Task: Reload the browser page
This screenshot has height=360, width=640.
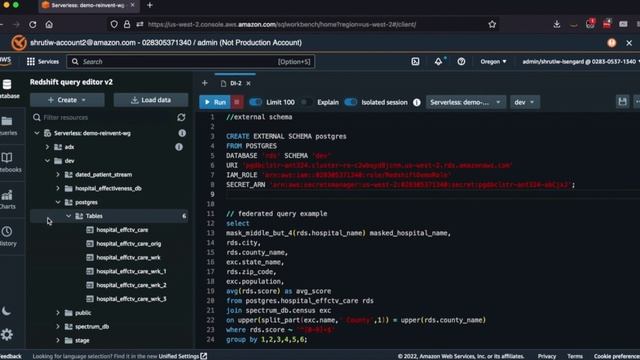Action: (33, 24)
